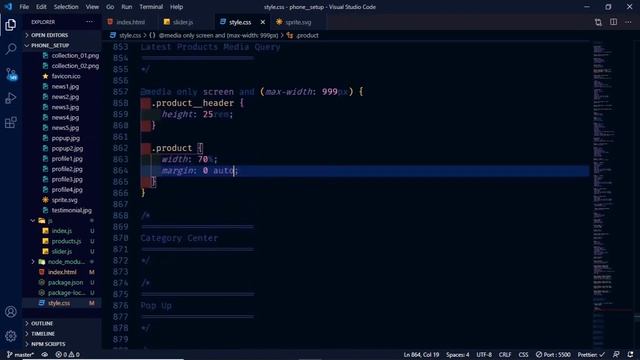Switch to the index.html tab
The height and width of the screenshot is (360, 640).
click(130, 22)
